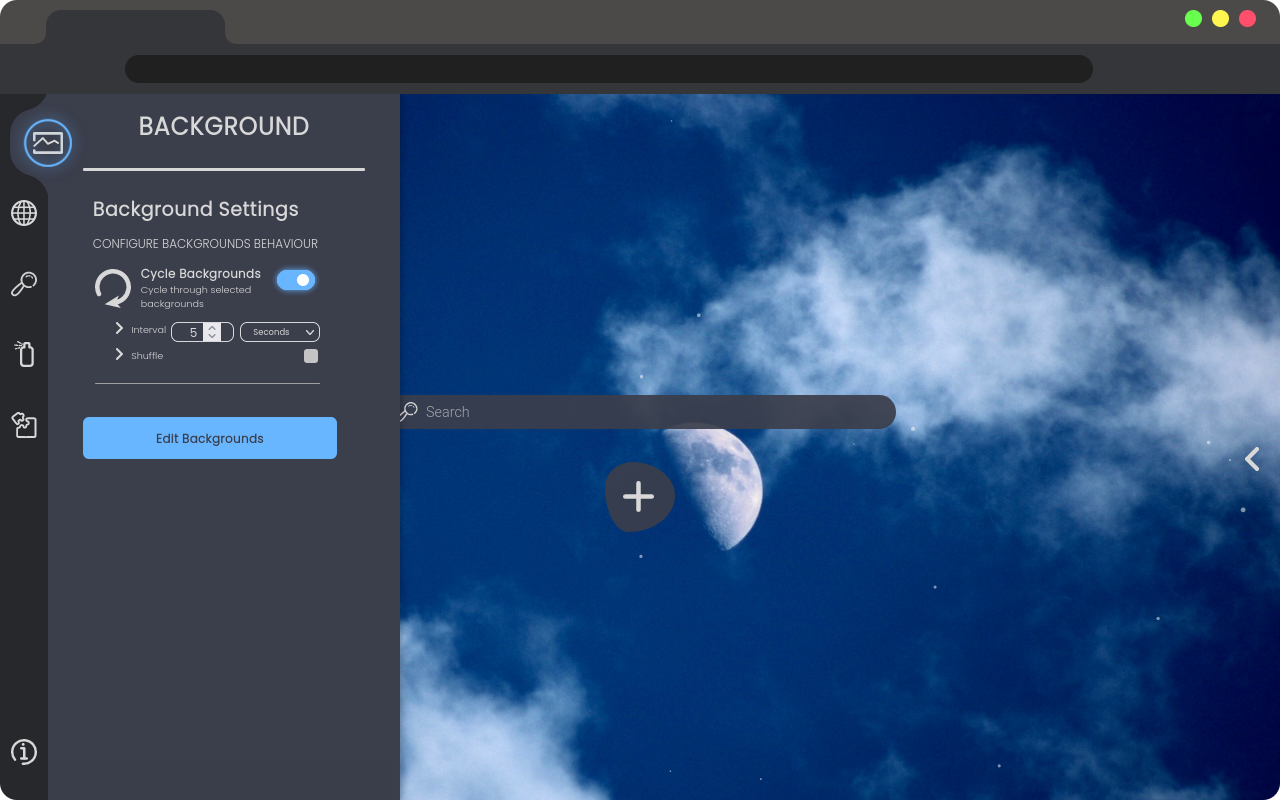Open the puzzle piece extensions icon

click(24, 425)
